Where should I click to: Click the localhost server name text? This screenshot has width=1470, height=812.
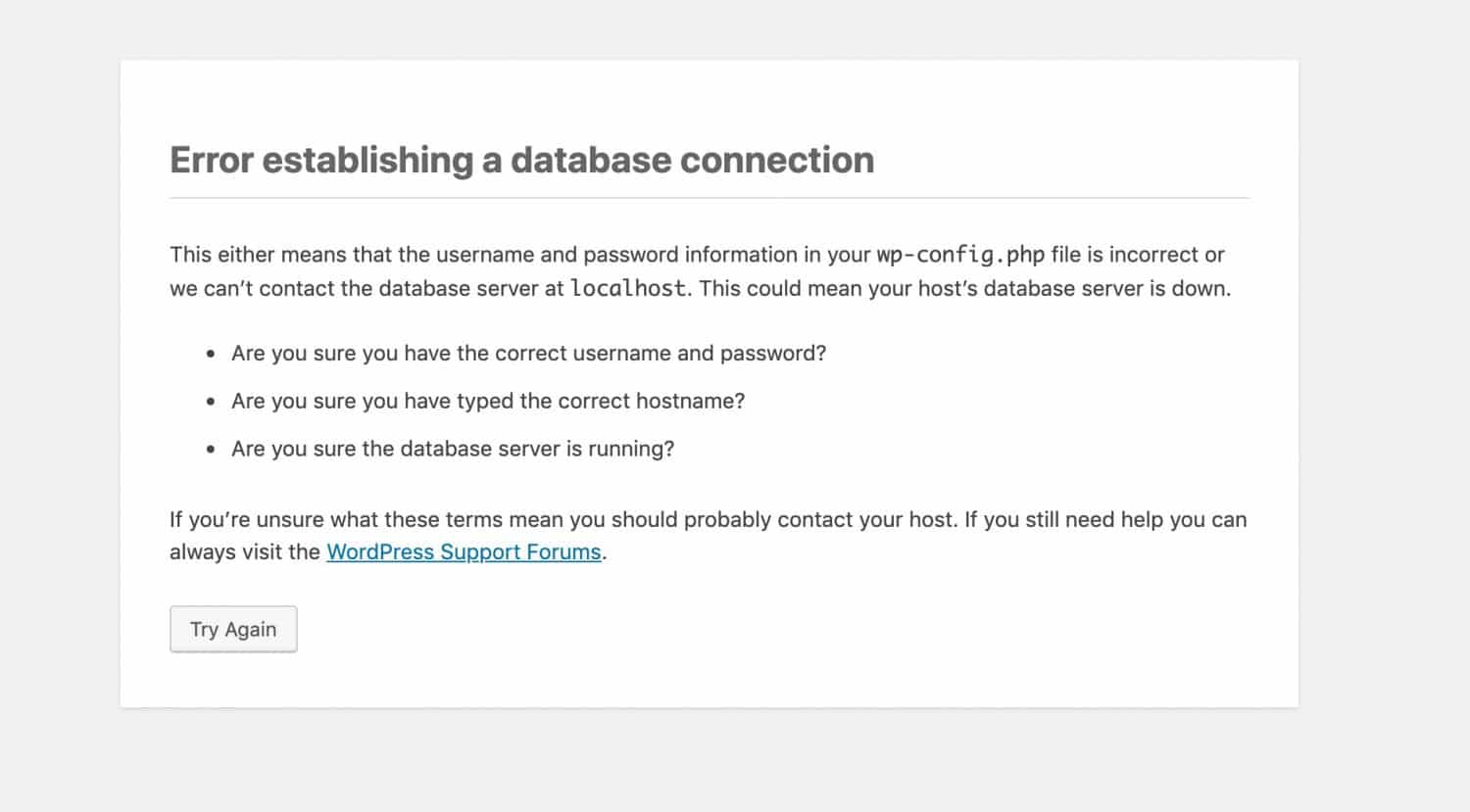pos(628,289)
